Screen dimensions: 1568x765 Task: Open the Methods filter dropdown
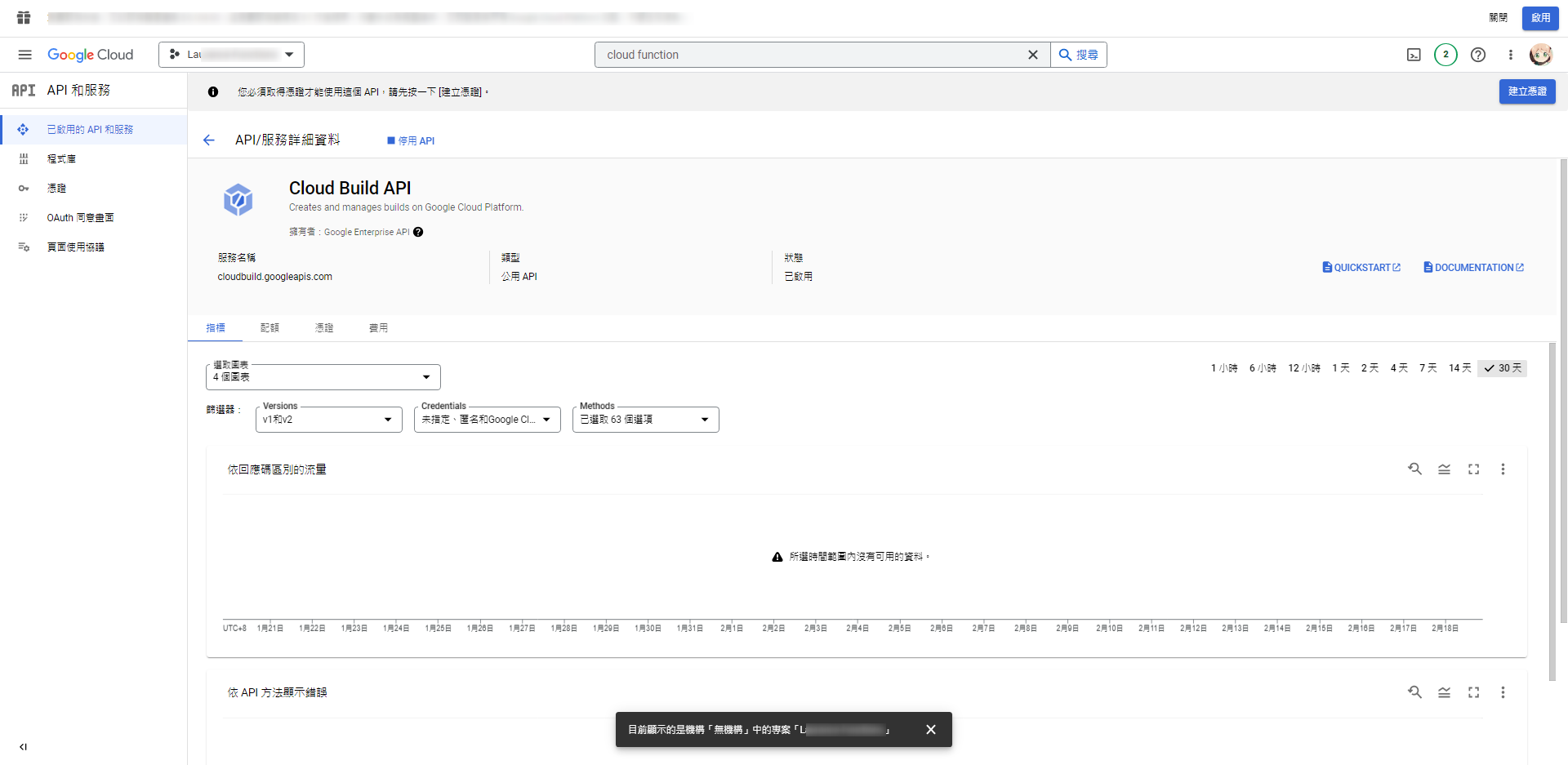(x=646, y=420)
